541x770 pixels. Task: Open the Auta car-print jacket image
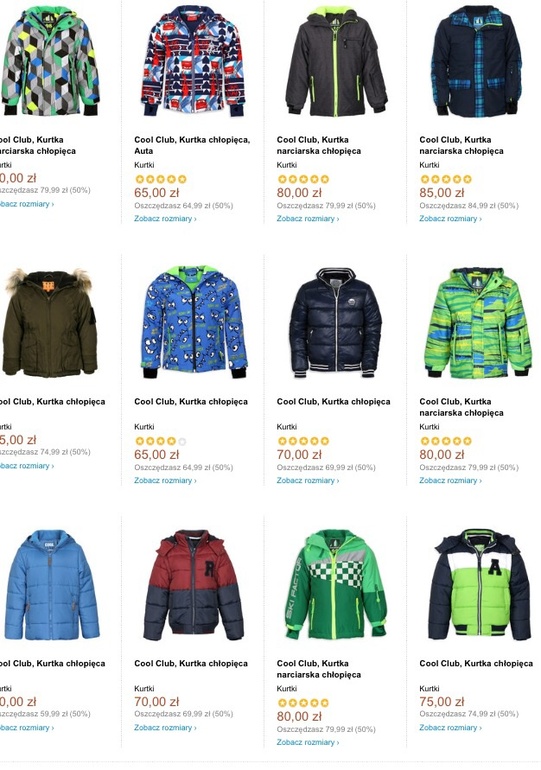coord(193,60)
